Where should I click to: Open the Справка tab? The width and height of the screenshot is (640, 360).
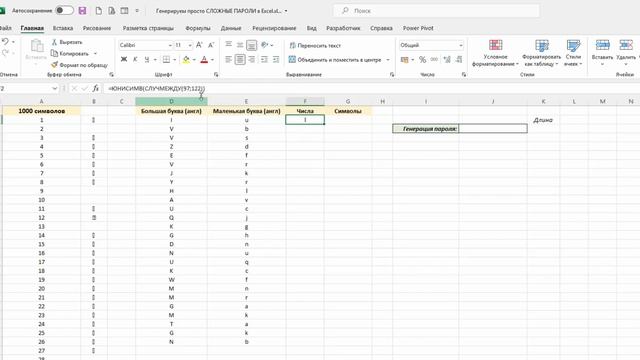[381, 28]
